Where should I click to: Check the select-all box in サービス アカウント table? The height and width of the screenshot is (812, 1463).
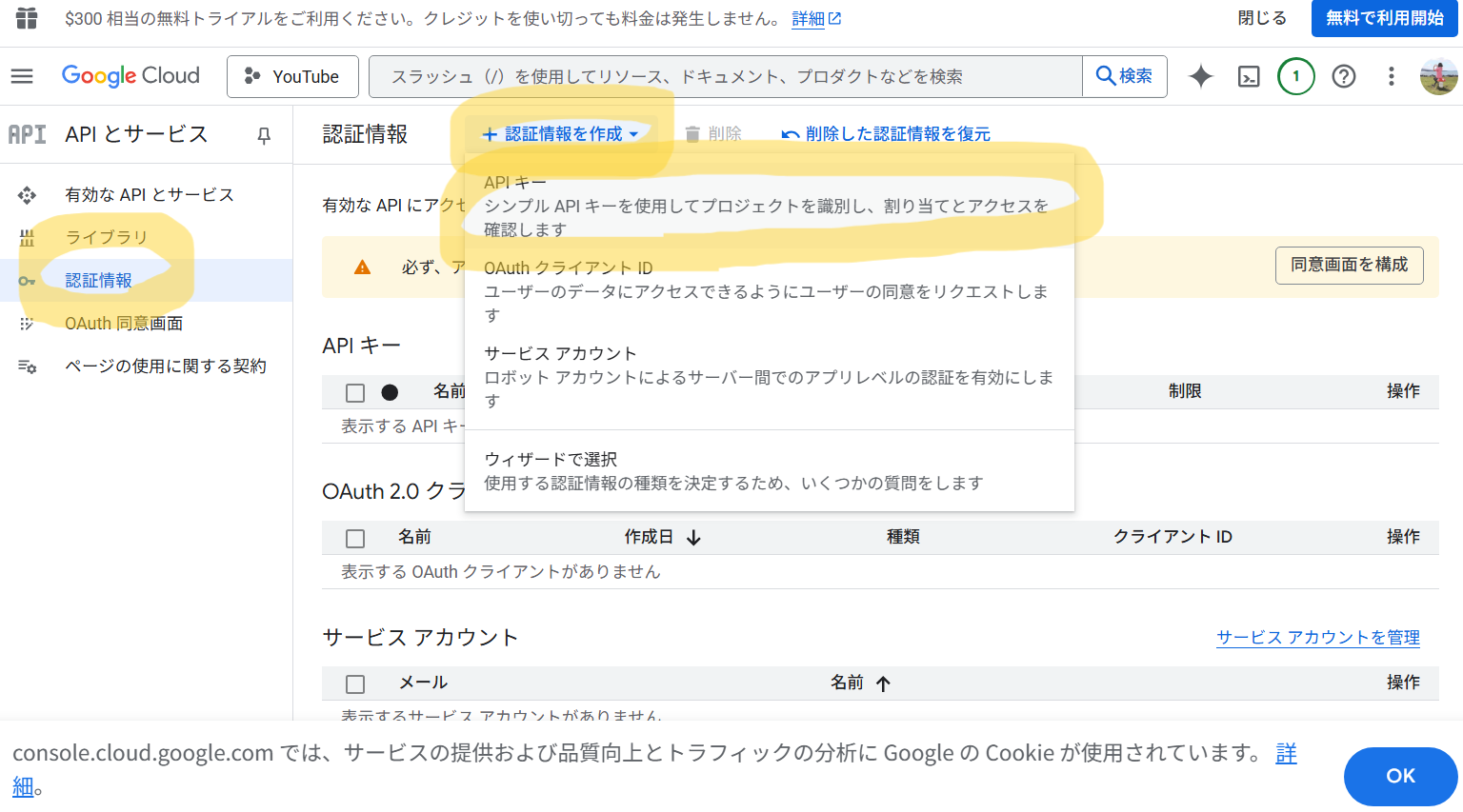355,683
